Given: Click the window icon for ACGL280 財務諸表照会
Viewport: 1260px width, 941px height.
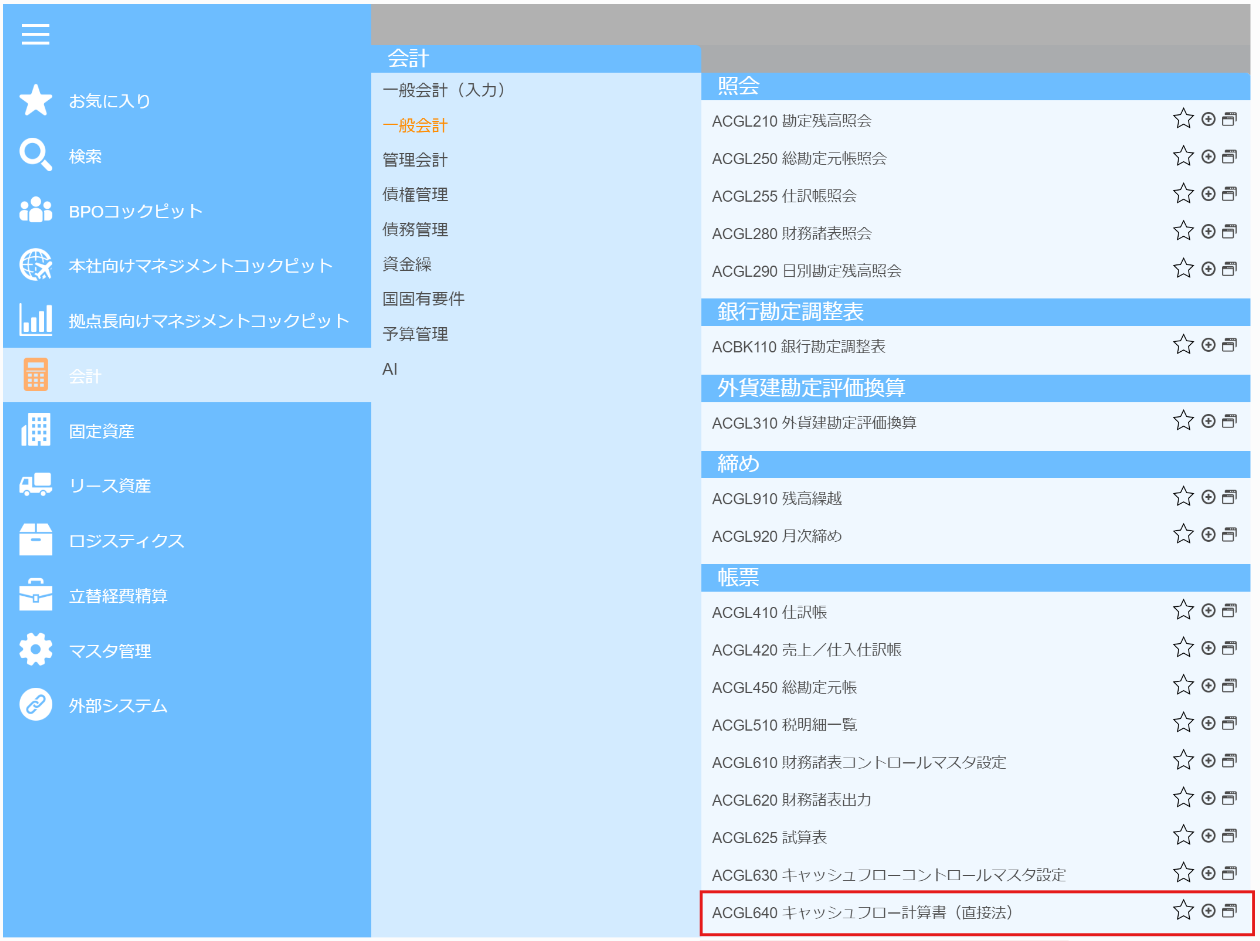Looking at the screenshot, I should 1229,232.
